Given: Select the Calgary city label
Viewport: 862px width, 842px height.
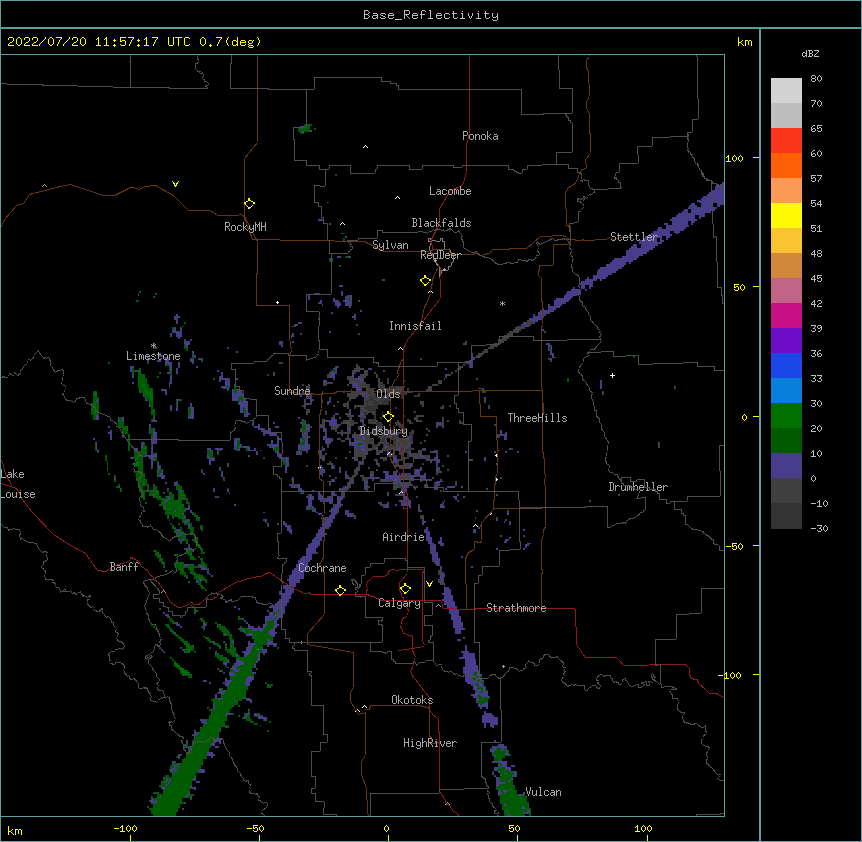Looking at the screenshot, I should pos(399,603).
